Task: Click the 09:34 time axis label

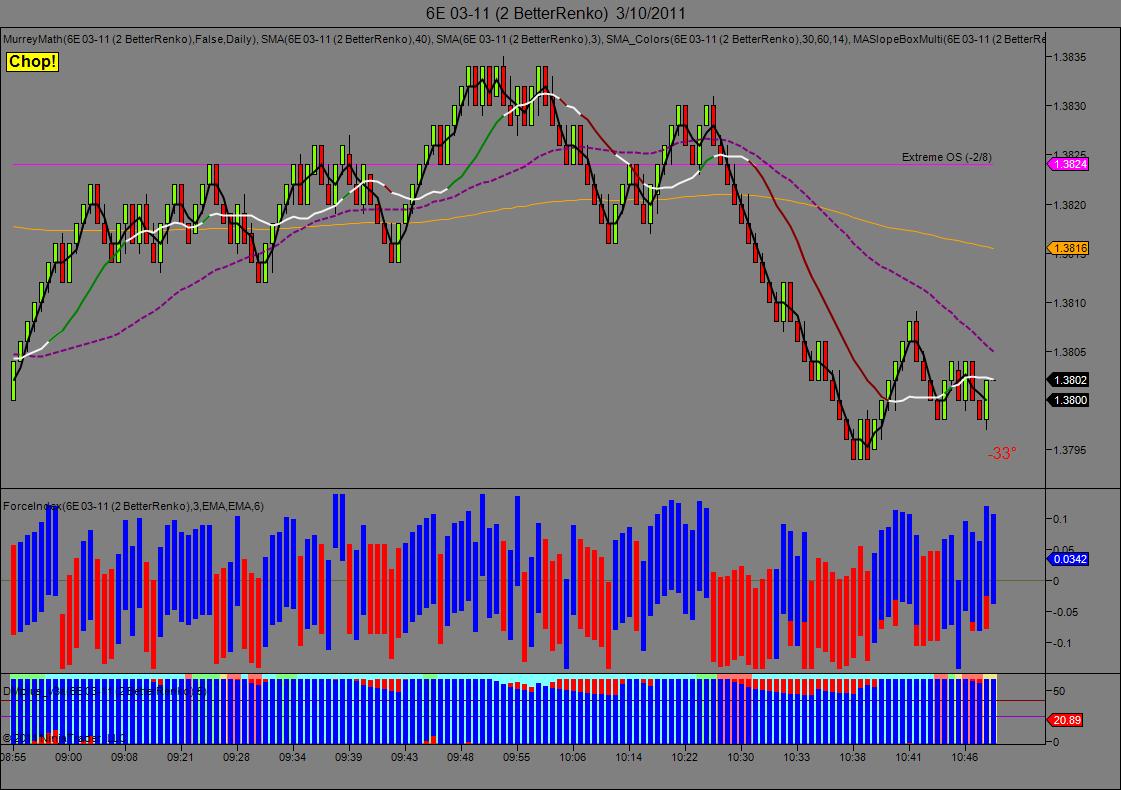Action: [292, 756]
